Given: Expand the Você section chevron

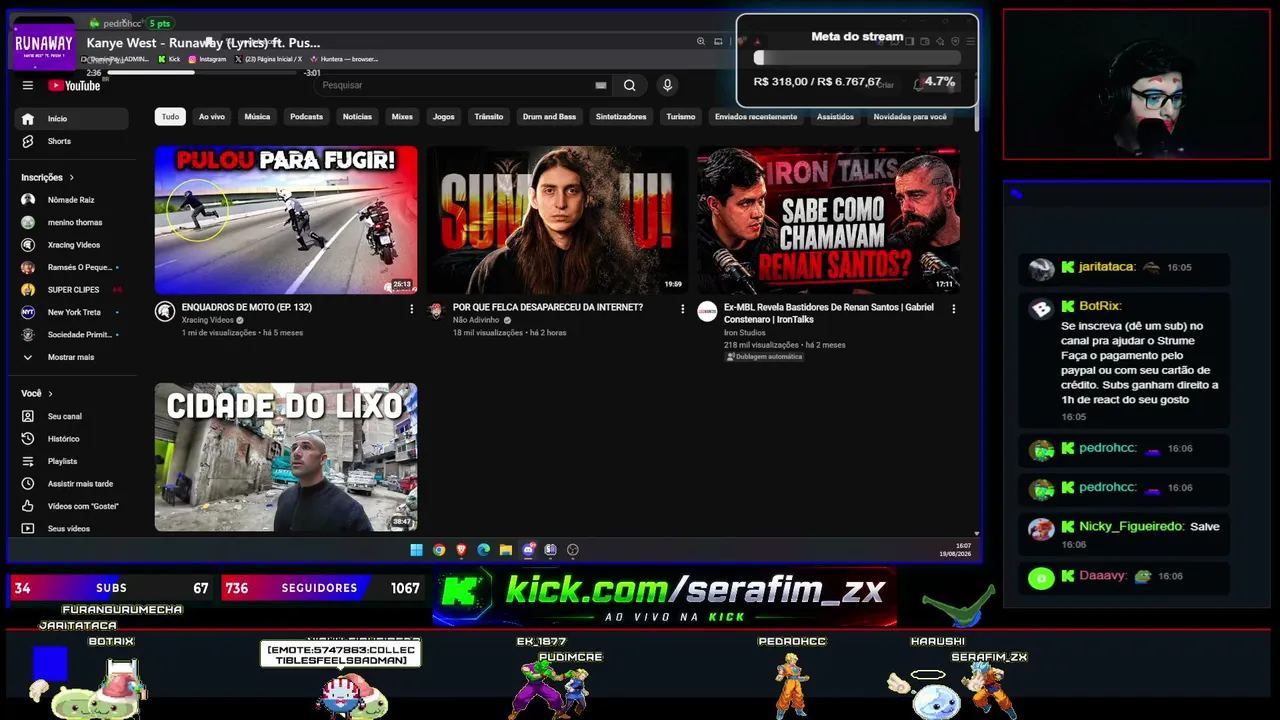Looking at the screenshot, I should [x=50, y=393].
